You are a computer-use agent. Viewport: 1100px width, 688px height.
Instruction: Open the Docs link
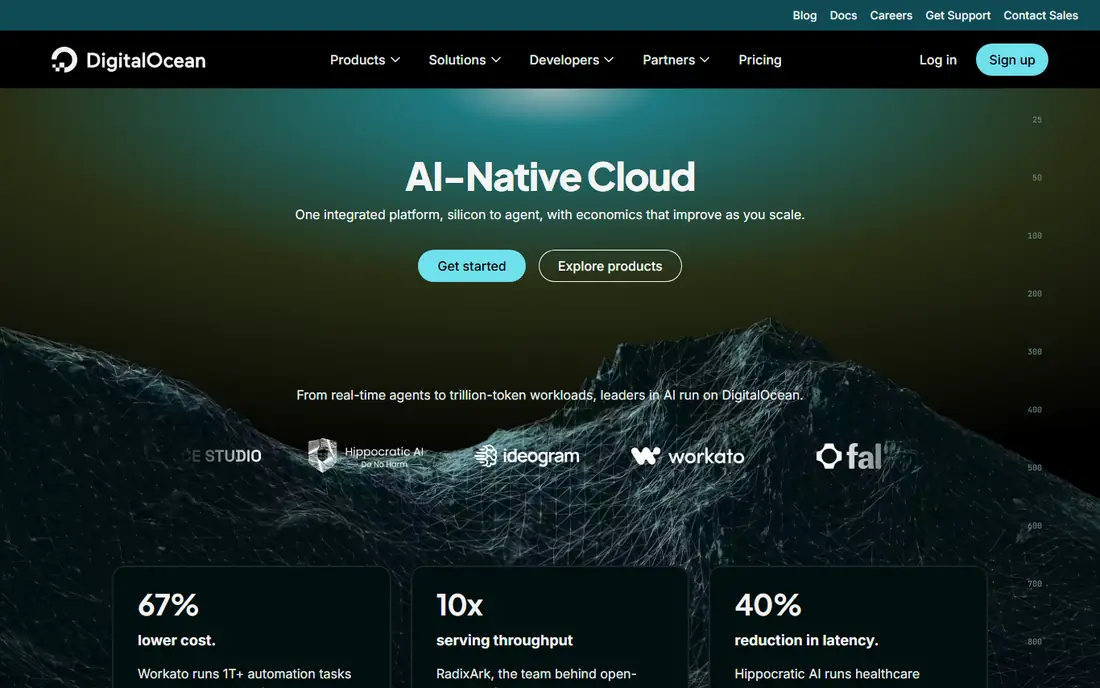[843, 15]
